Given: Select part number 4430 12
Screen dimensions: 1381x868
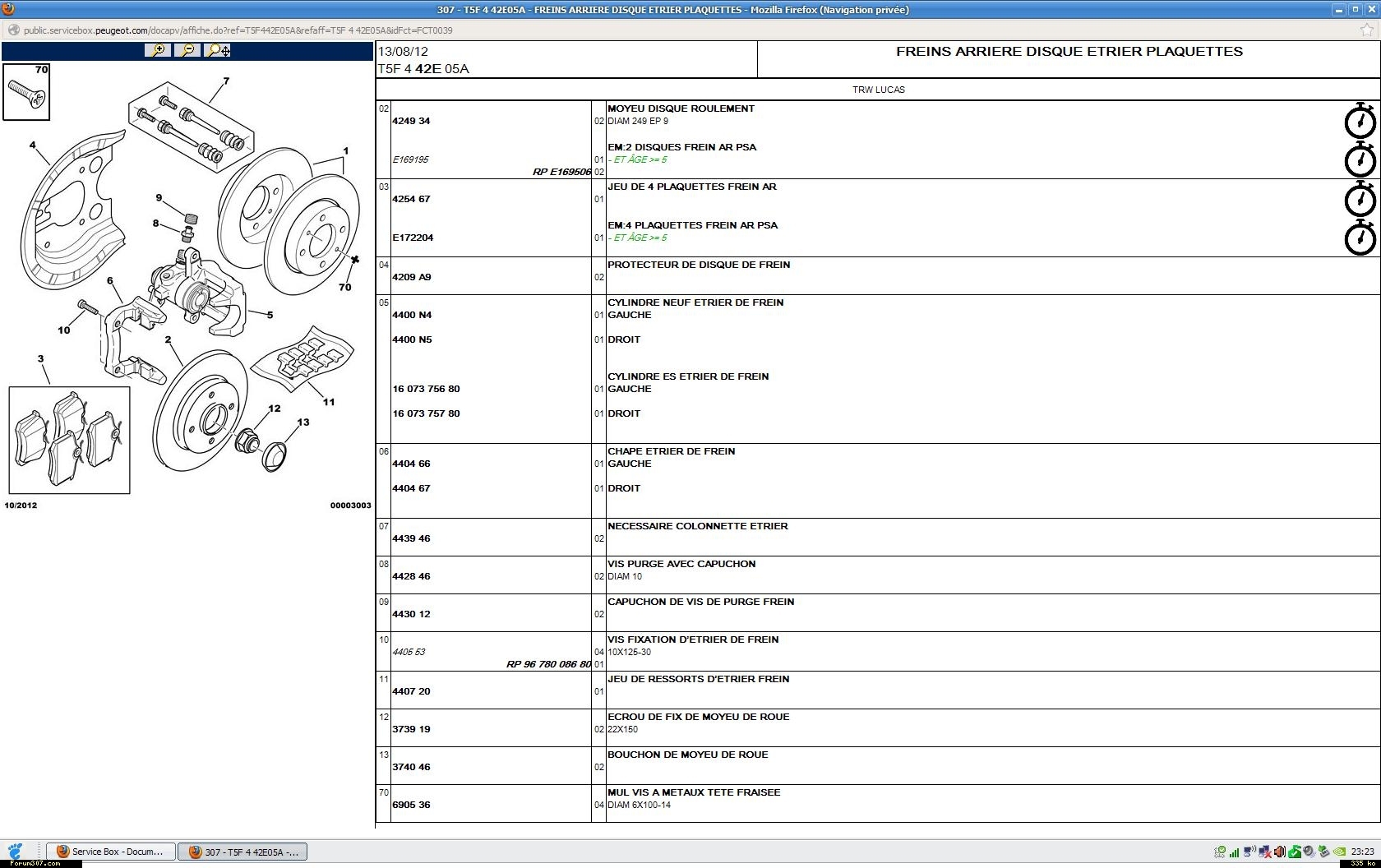Looking at the screenshot, I should click(411, 614).
